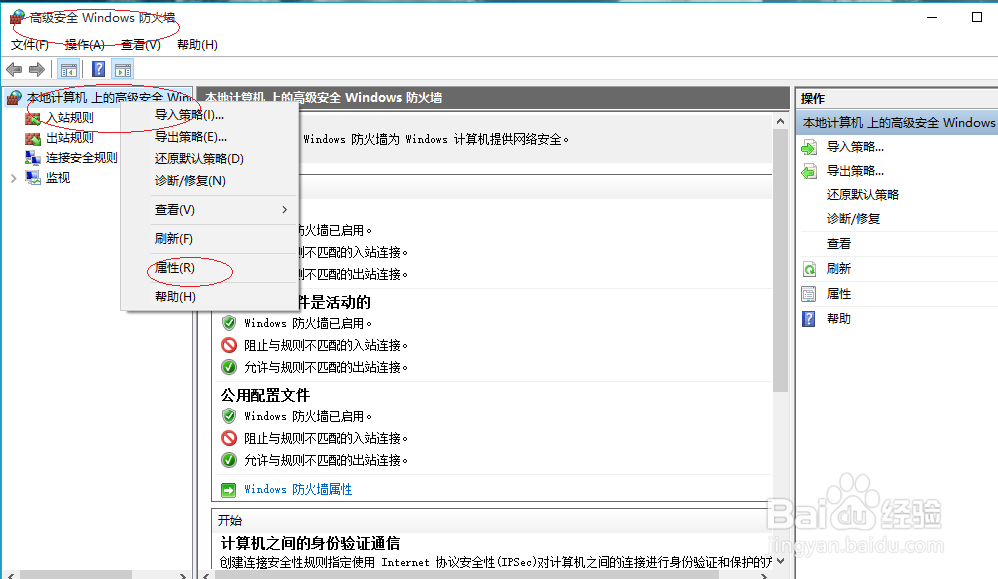Click the Back arrow in the toolbar
This screenshot has width=998, height=579.
[14, 69]
